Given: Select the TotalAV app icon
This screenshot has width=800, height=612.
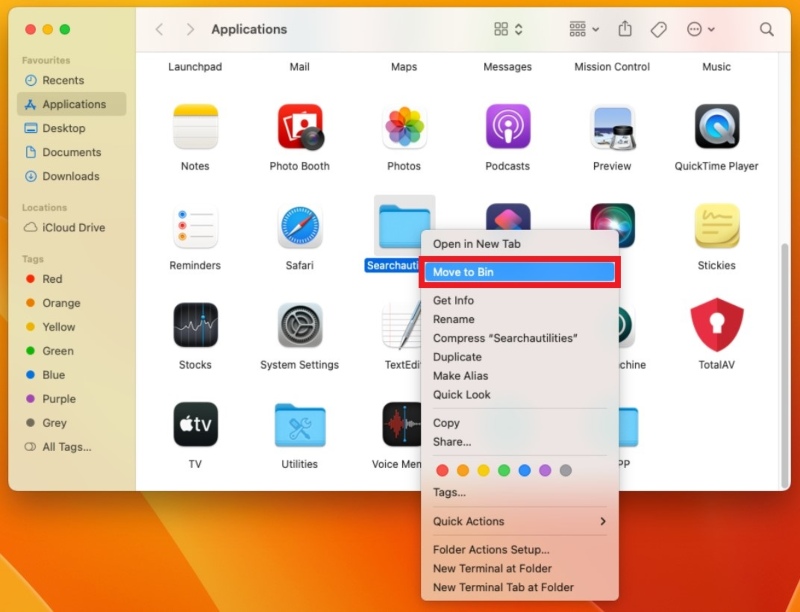Looking at the screenshot, I should (x=717, y=325).
